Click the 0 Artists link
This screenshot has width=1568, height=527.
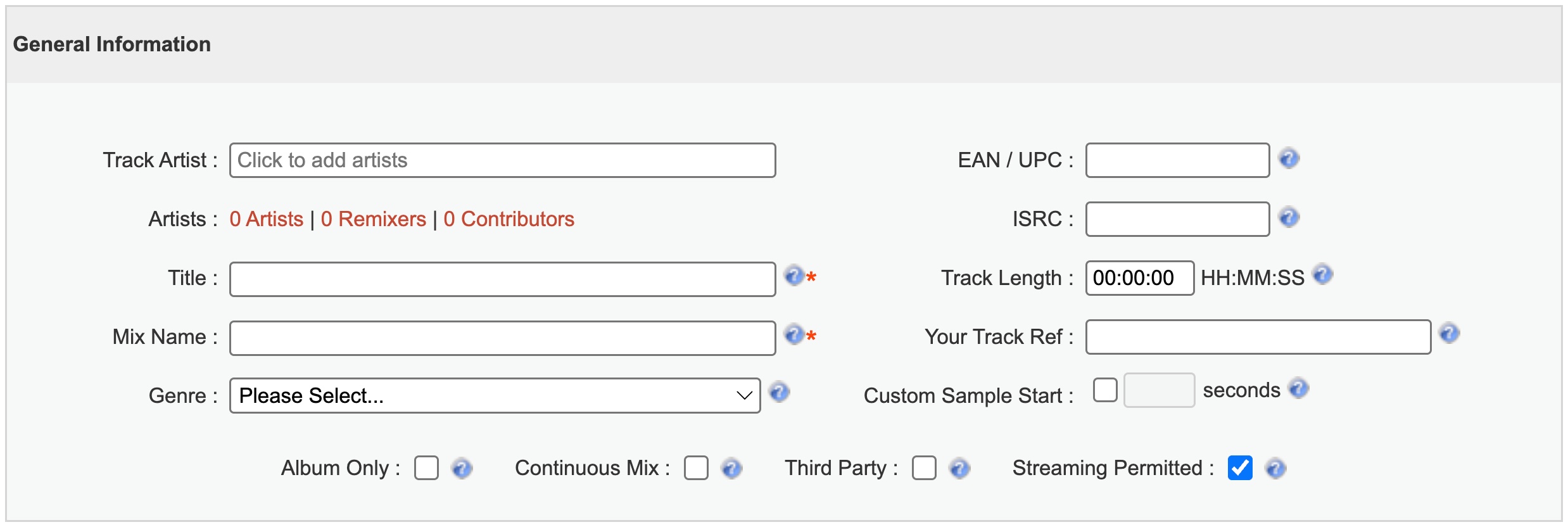267,219
